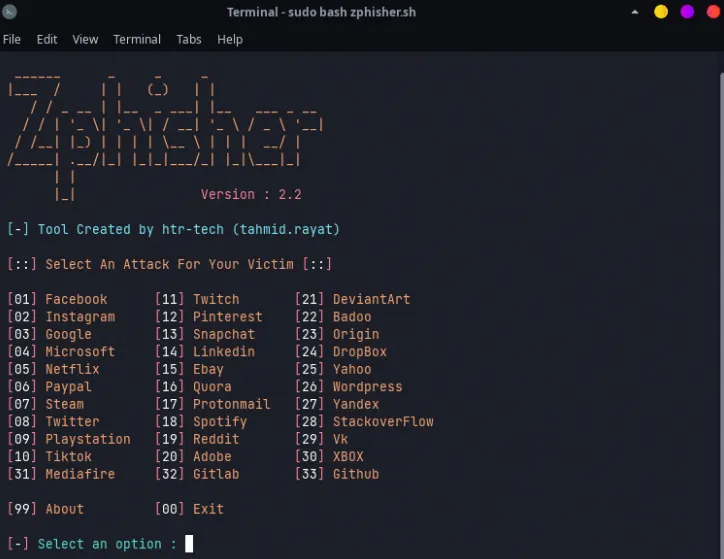Click the '[19] Reddit' entry

pos(197,439)
